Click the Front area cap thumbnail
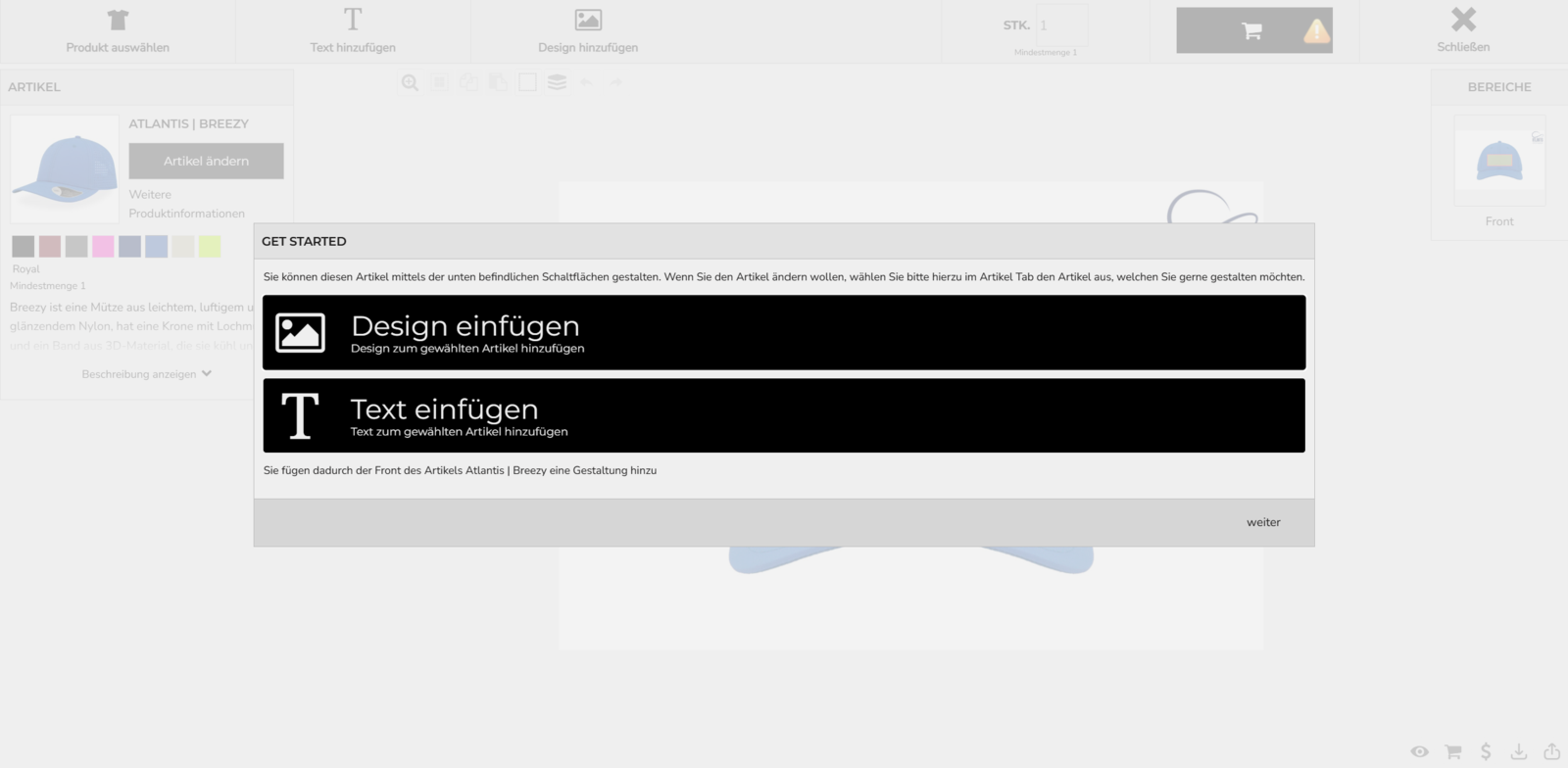The width and height of the screenshot is (1568, 768). point(1499,161)
